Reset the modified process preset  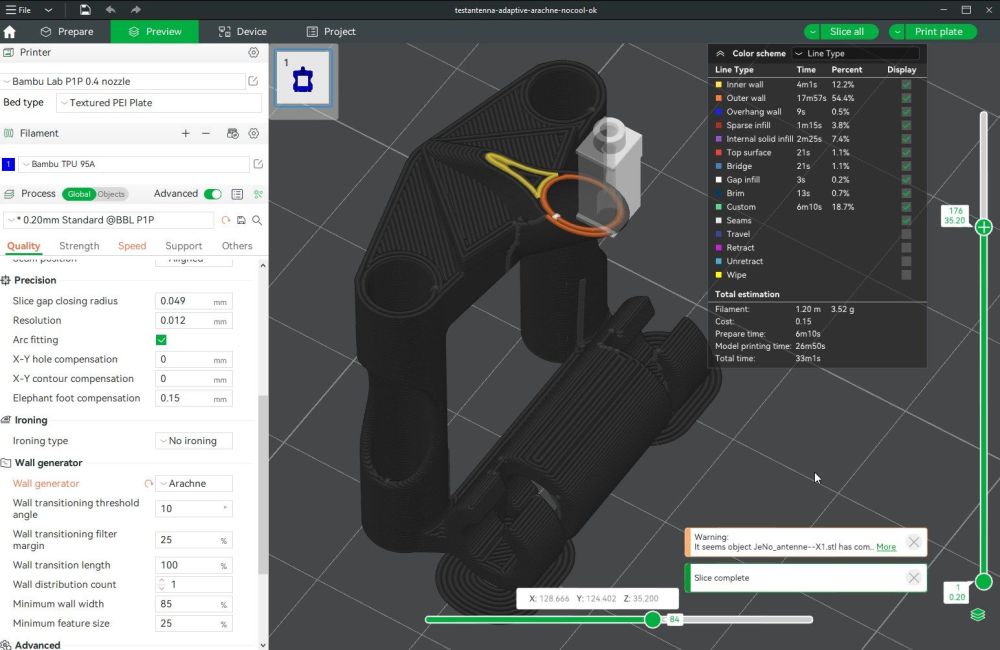226,220
